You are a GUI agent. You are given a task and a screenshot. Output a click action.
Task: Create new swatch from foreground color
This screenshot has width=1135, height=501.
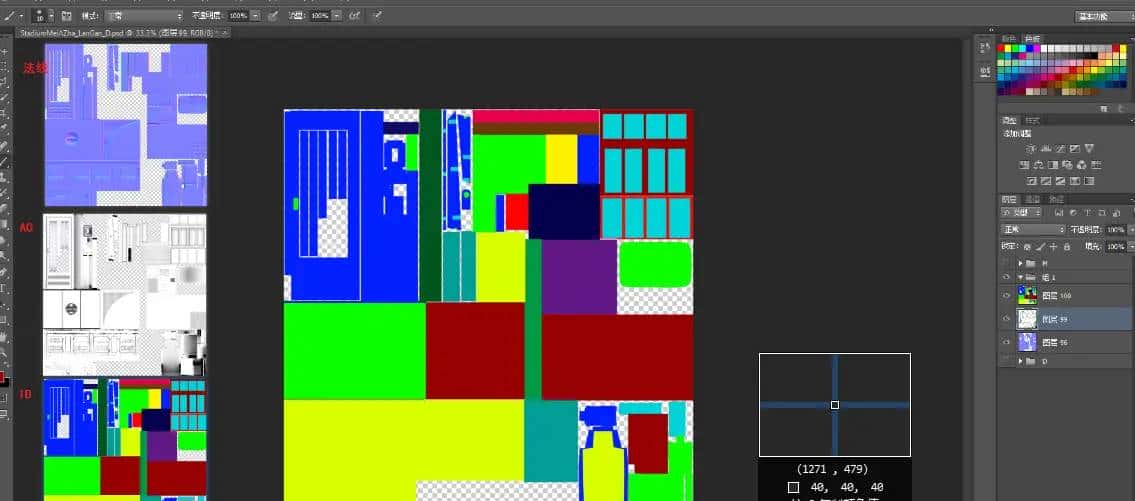coord(1103,109)
